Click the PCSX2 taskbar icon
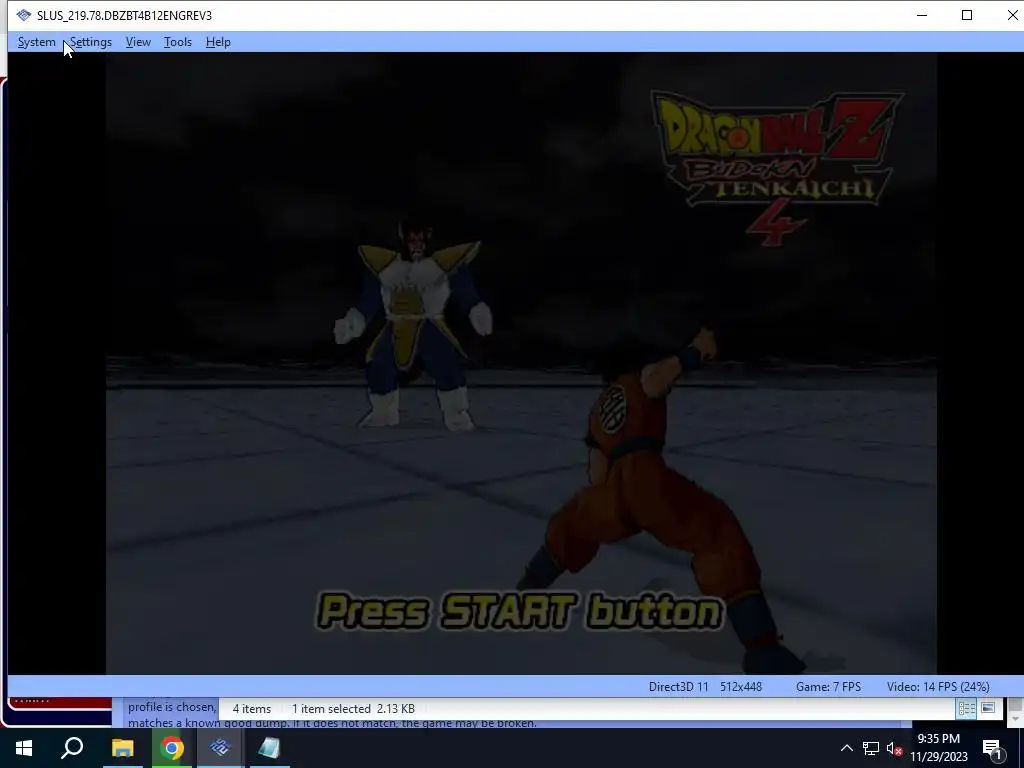The height and width of the screenshot is (768, 1024). [x=220, y=748]
